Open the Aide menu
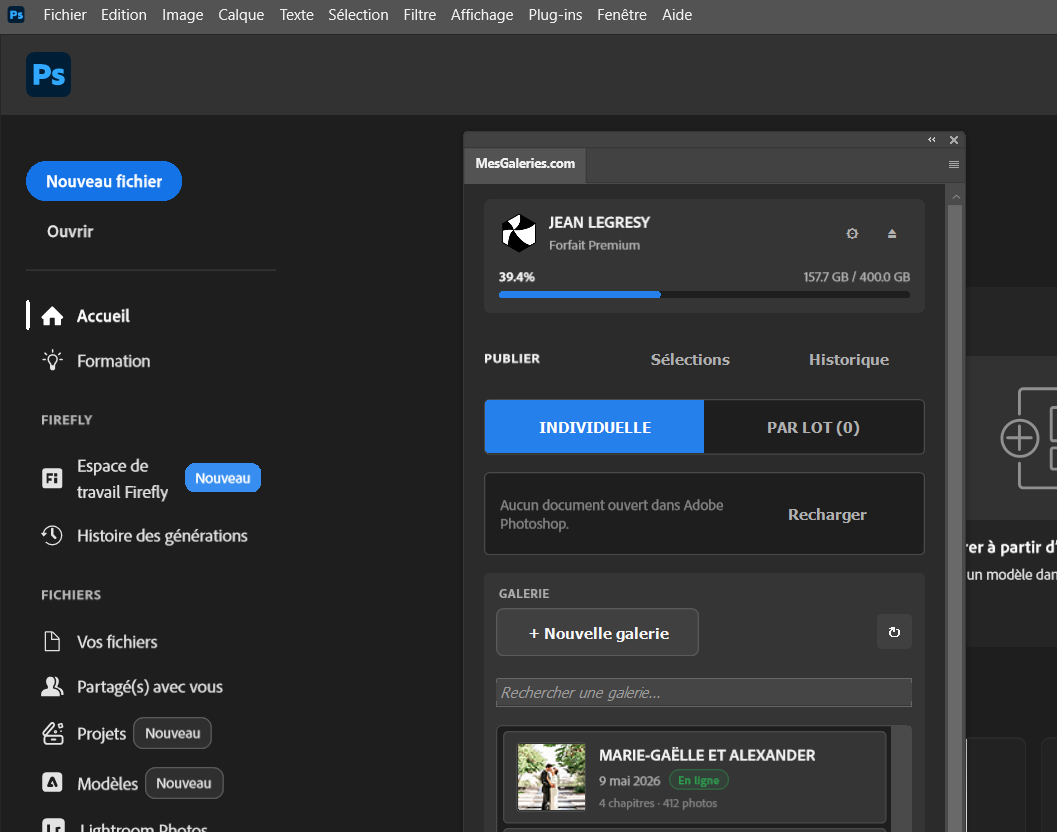The height and width of the screenshot is (832, 1057). (677, 15)
